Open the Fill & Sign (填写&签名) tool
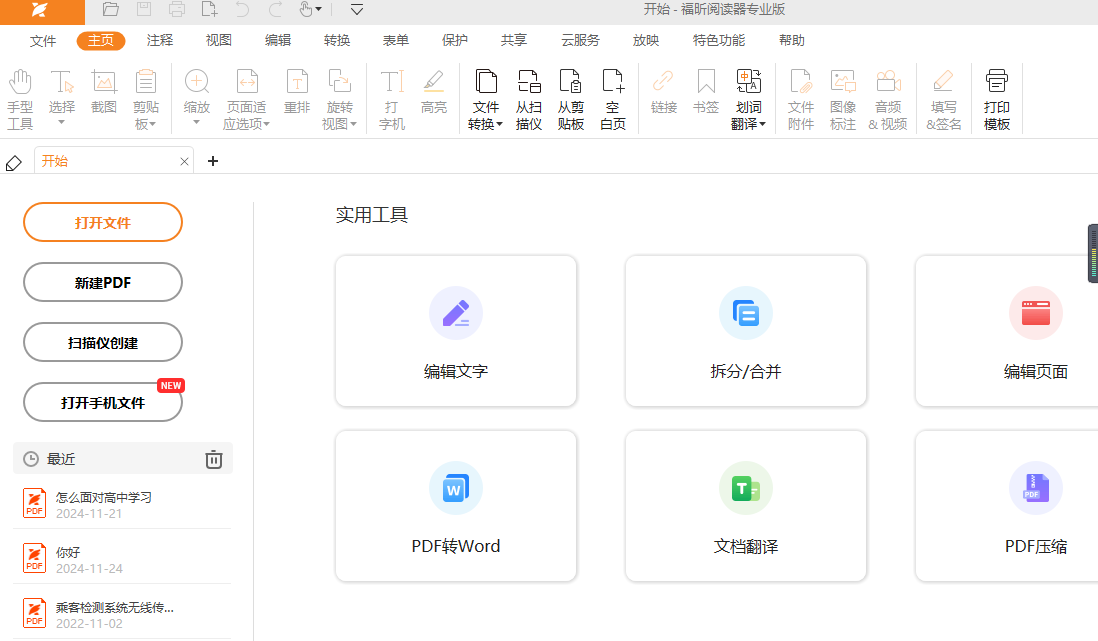Image resolution: width=1098 pixels, height=641 pixels. (x=943, y=99)
